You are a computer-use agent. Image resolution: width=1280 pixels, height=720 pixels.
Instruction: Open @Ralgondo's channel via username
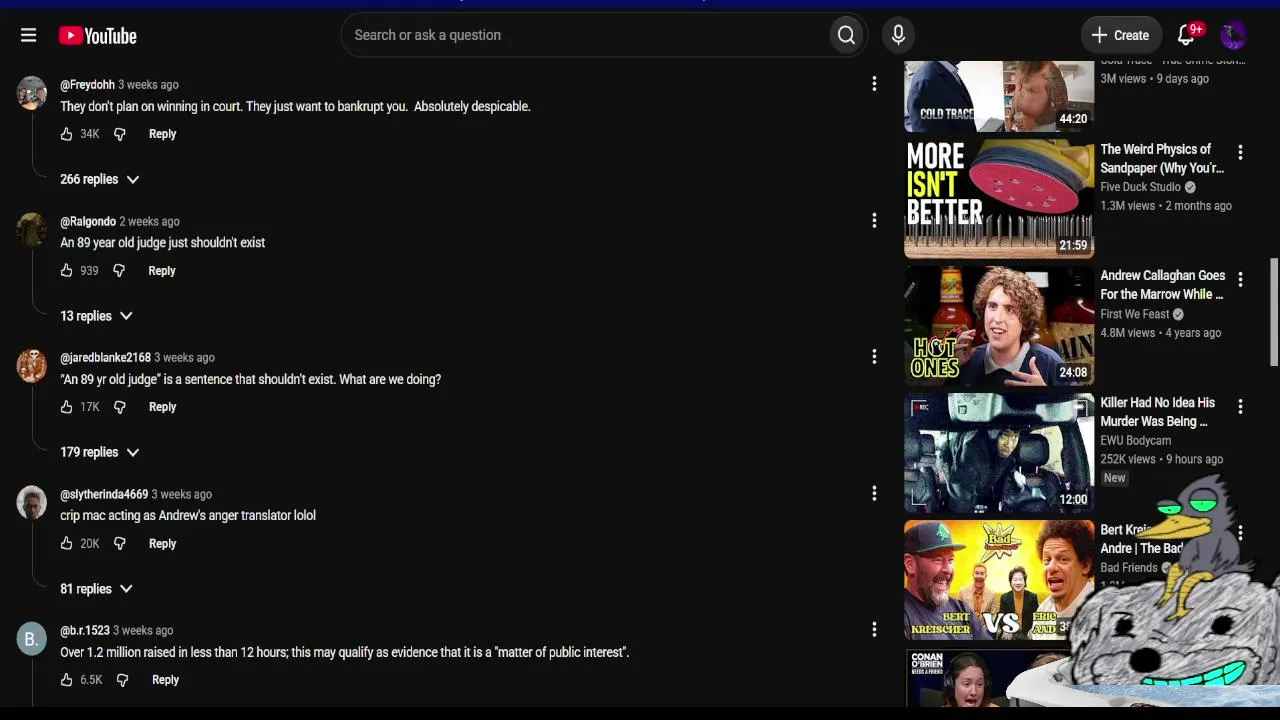point(88,221)
